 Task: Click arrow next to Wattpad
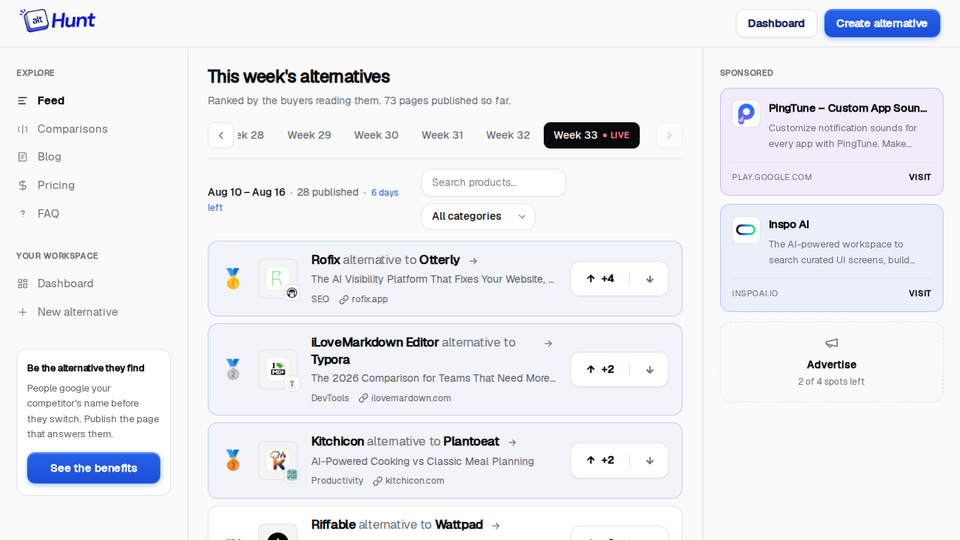(496, 525)
